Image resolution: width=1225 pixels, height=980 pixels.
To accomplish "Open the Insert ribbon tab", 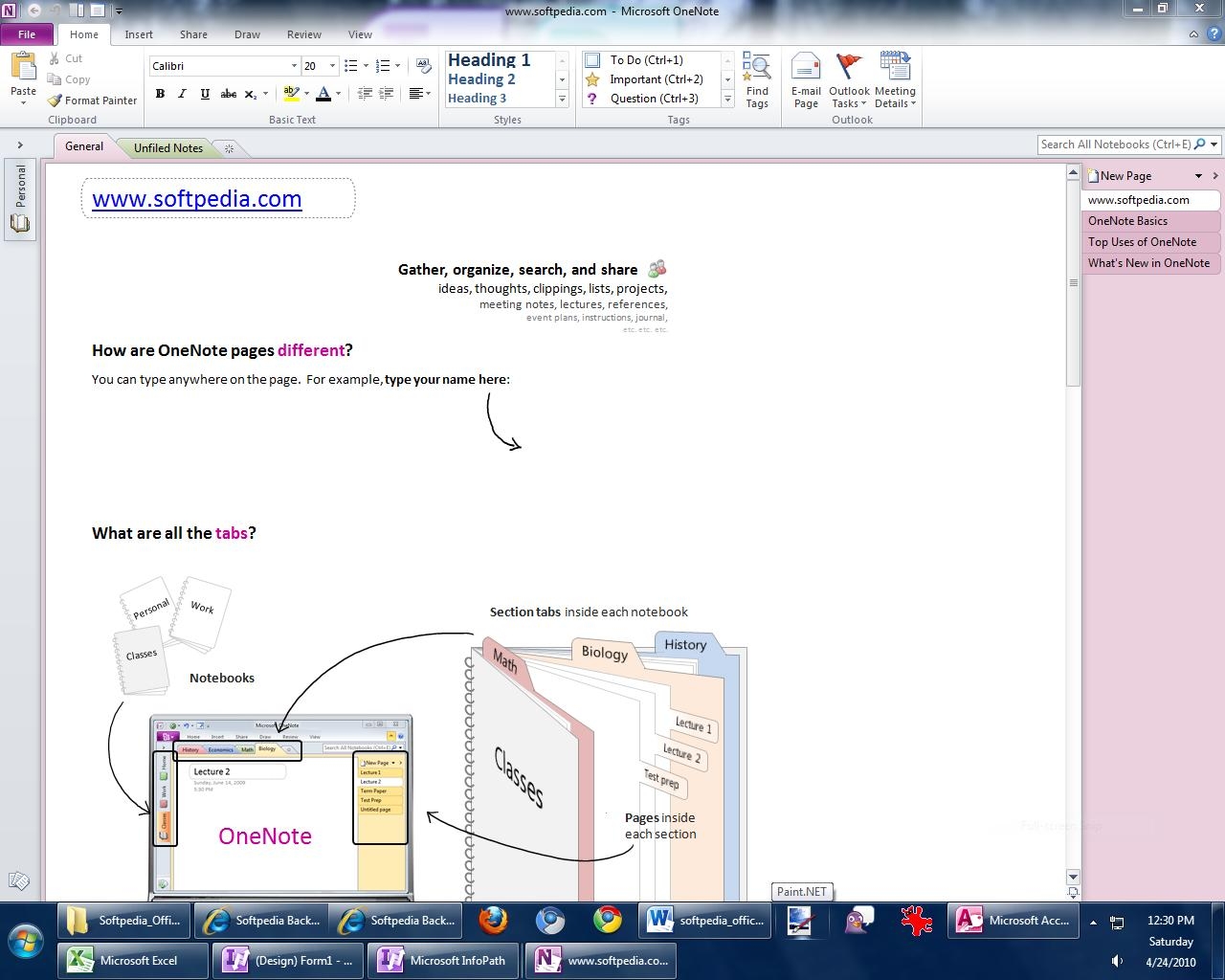I will coord(139,34).
